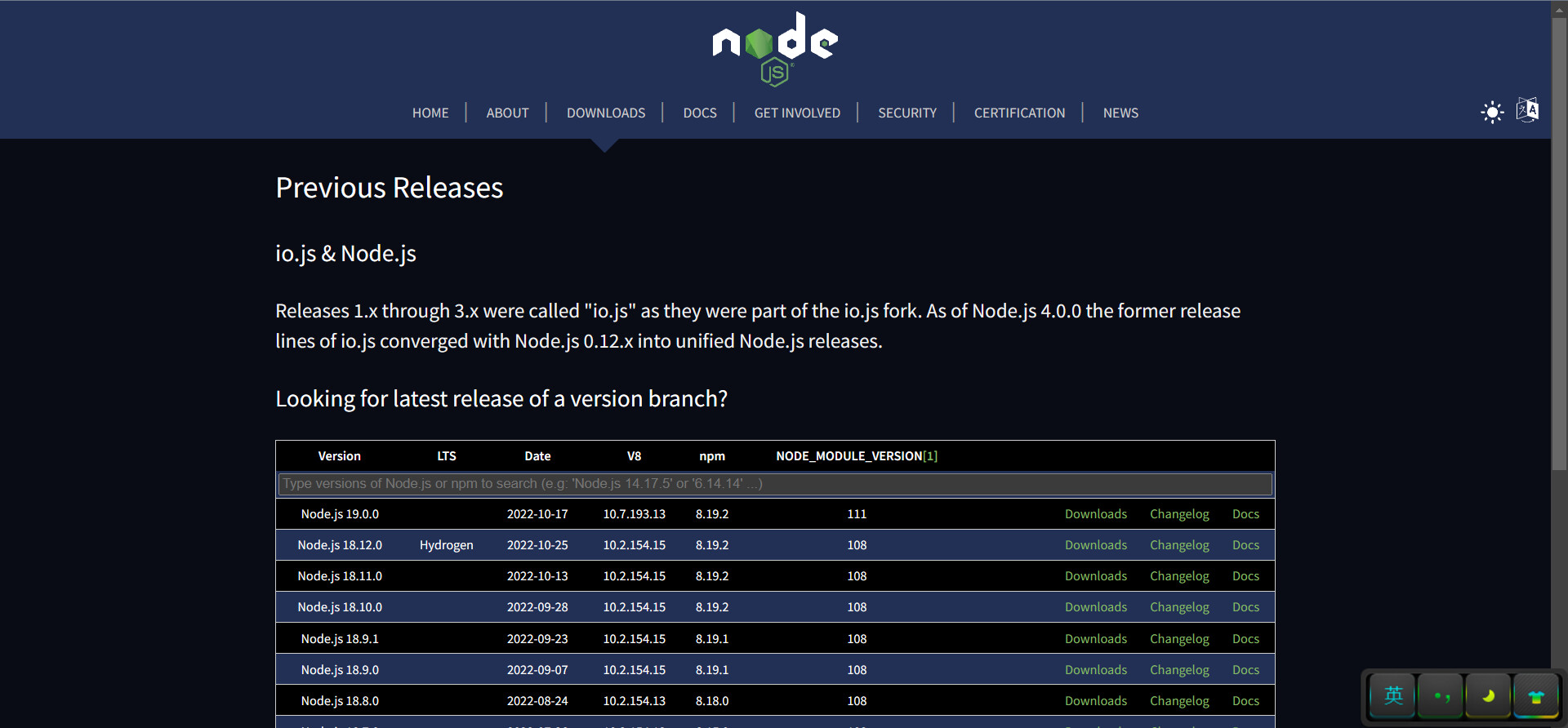Click the npm column header
Viewport: 1568px width, 728px height.
coord(712,456)
